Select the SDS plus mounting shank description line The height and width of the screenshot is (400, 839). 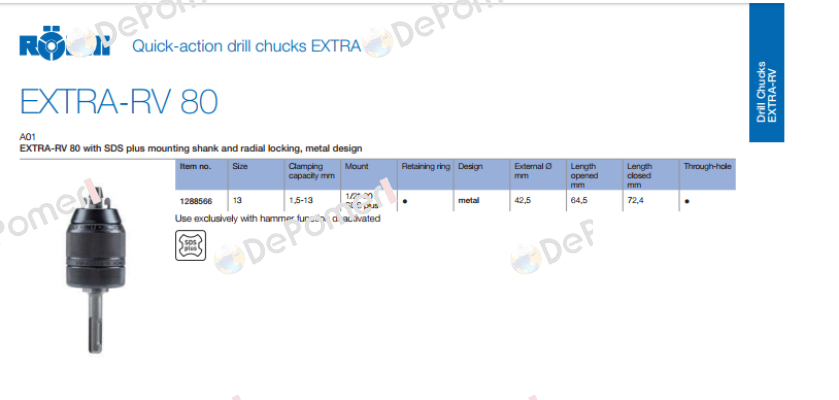pos(191,148)
